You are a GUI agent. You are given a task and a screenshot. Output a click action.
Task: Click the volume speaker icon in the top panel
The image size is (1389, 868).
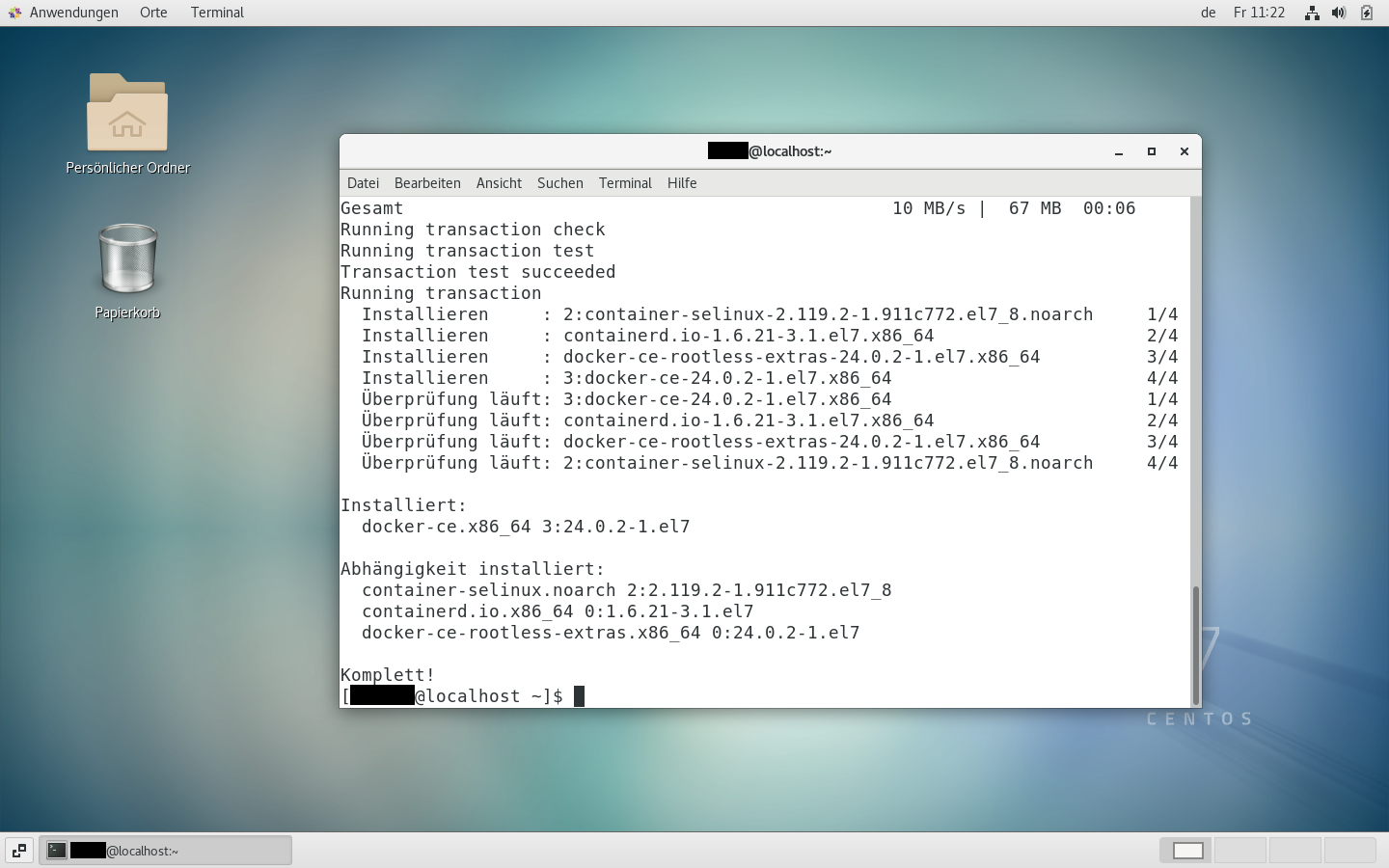(1339, 13)
